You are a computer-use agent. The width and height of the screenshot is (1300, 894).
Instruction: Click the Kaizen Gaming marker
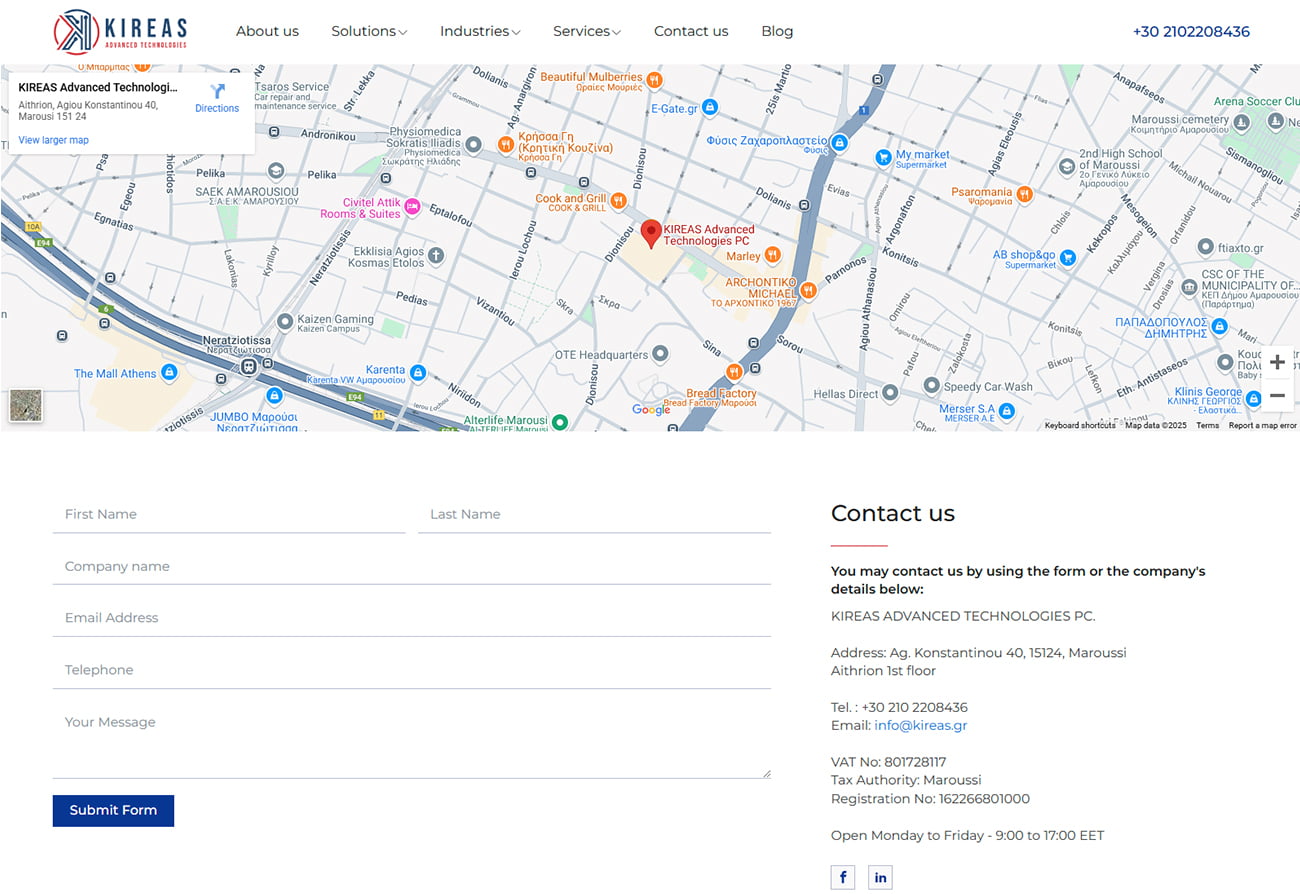coord(285,321)
